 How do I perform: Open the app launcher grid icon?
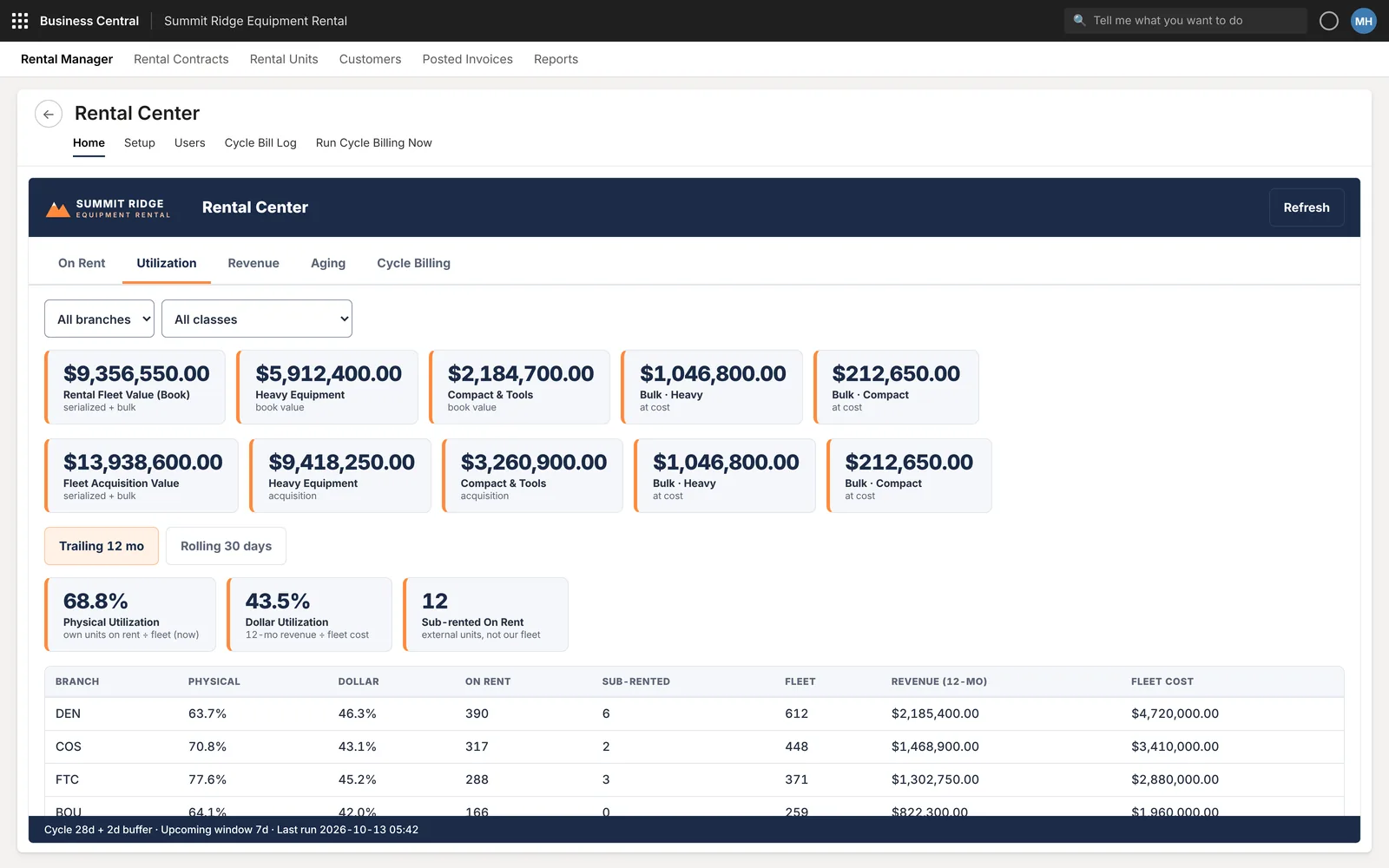(20, 21)
